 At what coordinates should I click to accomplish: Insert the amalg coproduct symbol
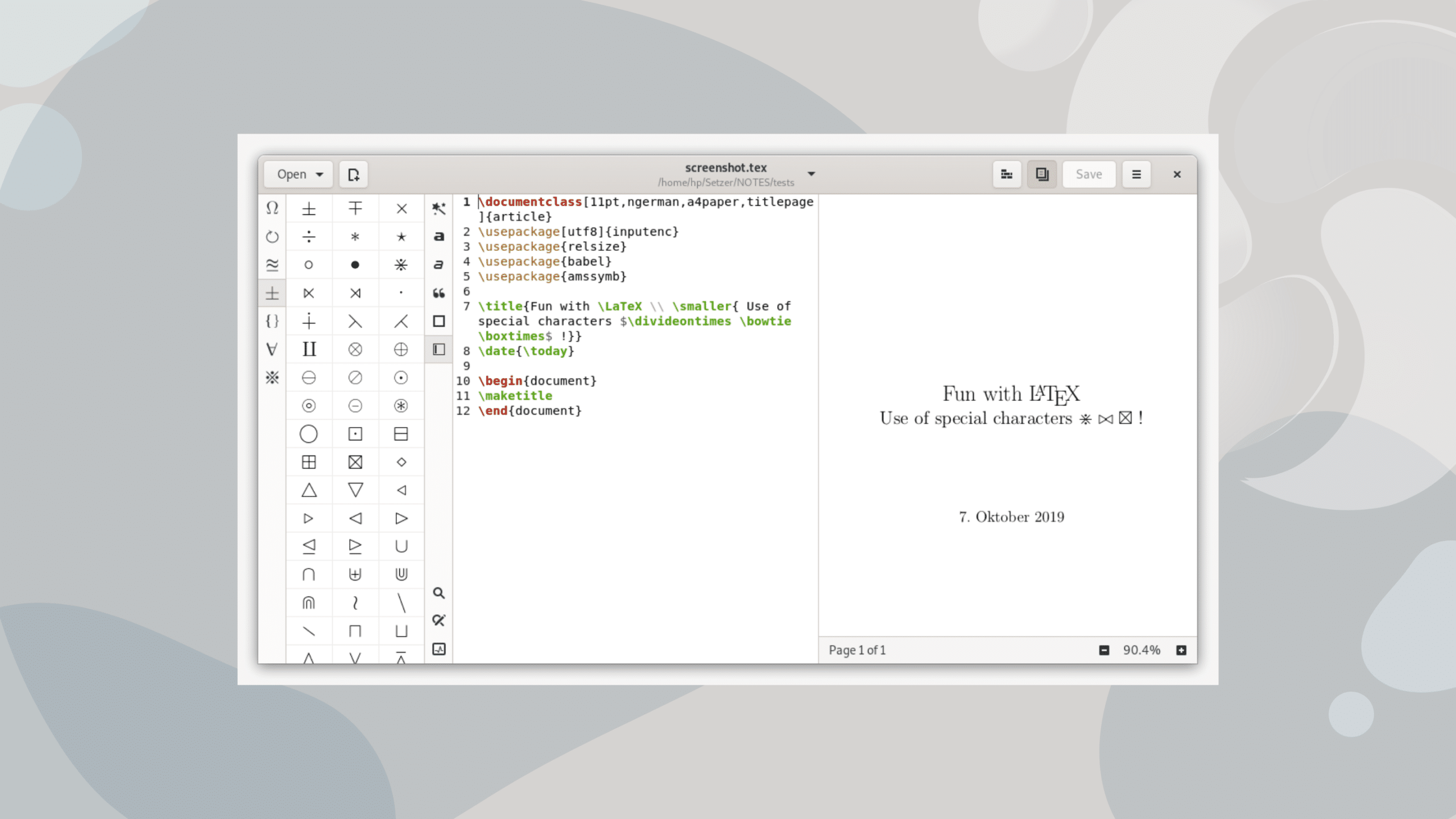coord(309,349)
